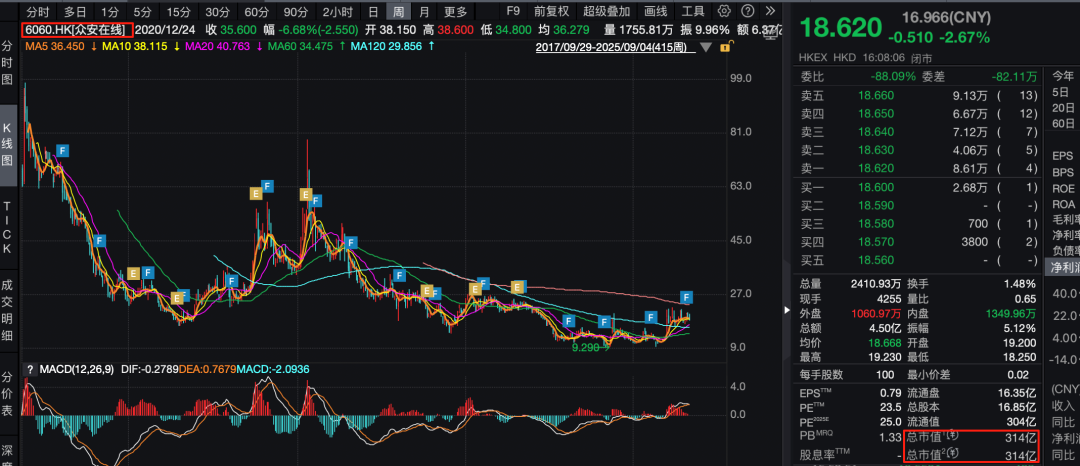The width and height of the screenshot is (1080, 466).
Task: Activate 画线 drawing tools
Action: (x=656, y=11)
